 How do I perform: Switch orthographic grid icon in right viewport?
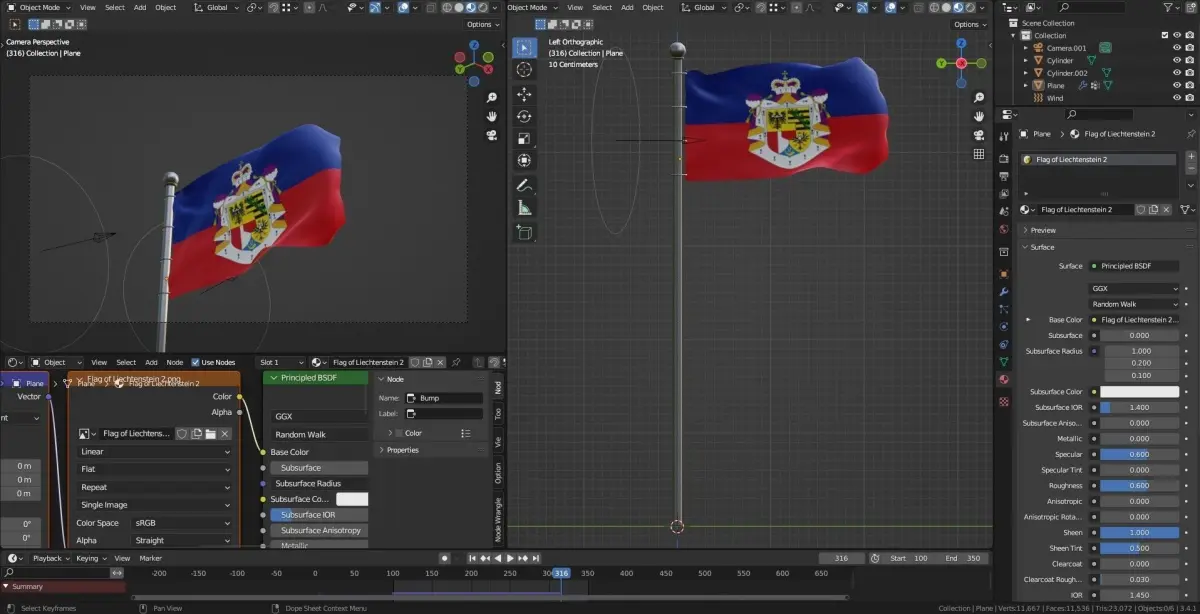pos(979,154)
